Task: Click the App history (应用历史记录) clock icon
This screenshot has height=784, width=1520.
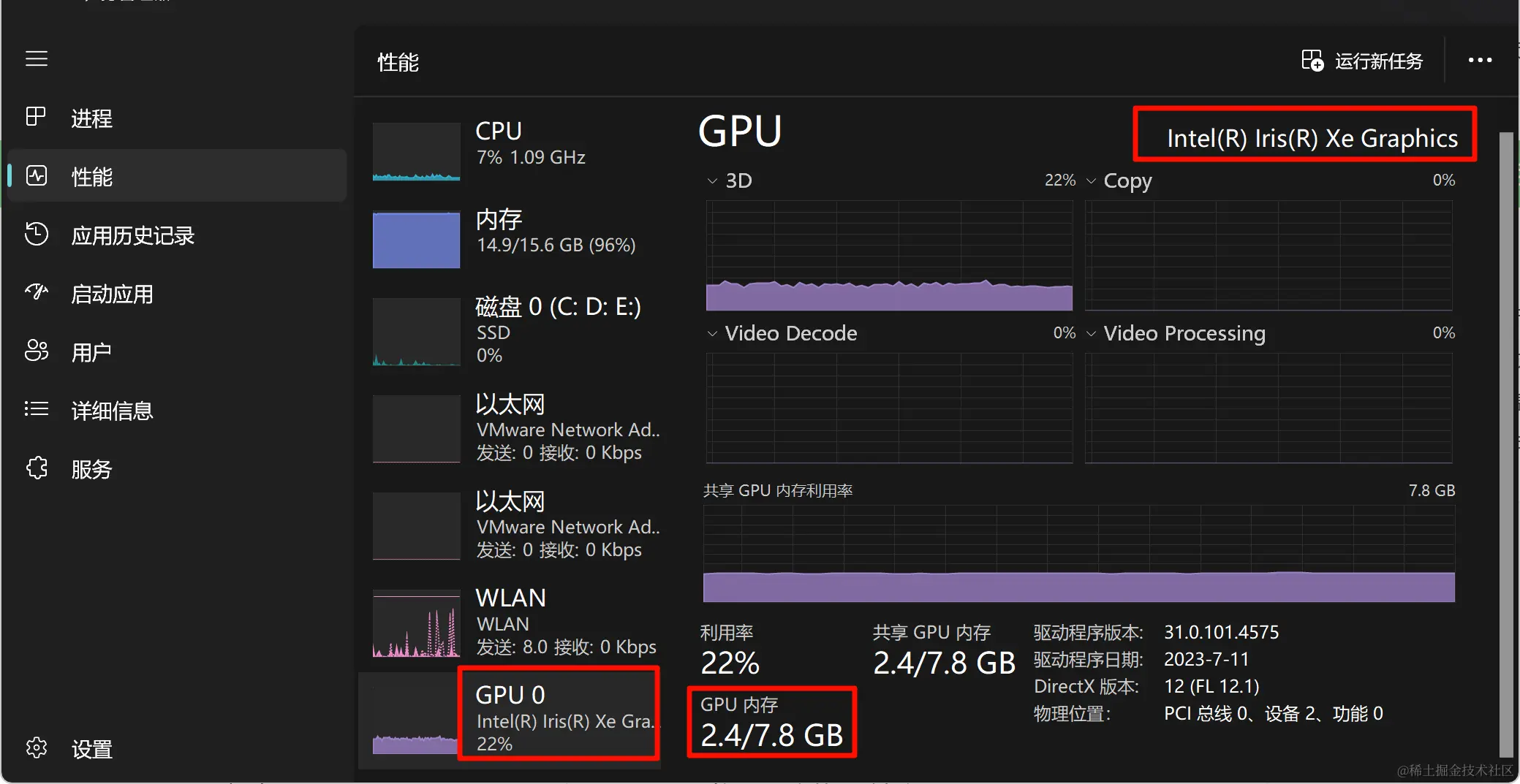Action: point(36,234)
